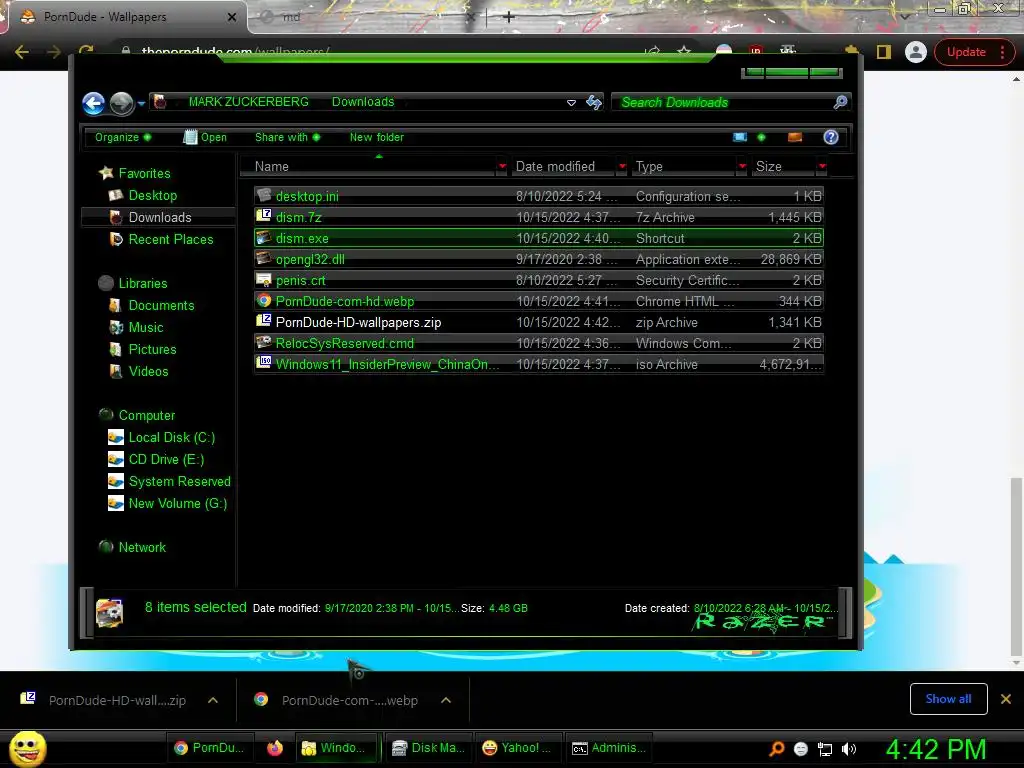
Task: Open the view options dropdown dot
Action: [761, 137]
